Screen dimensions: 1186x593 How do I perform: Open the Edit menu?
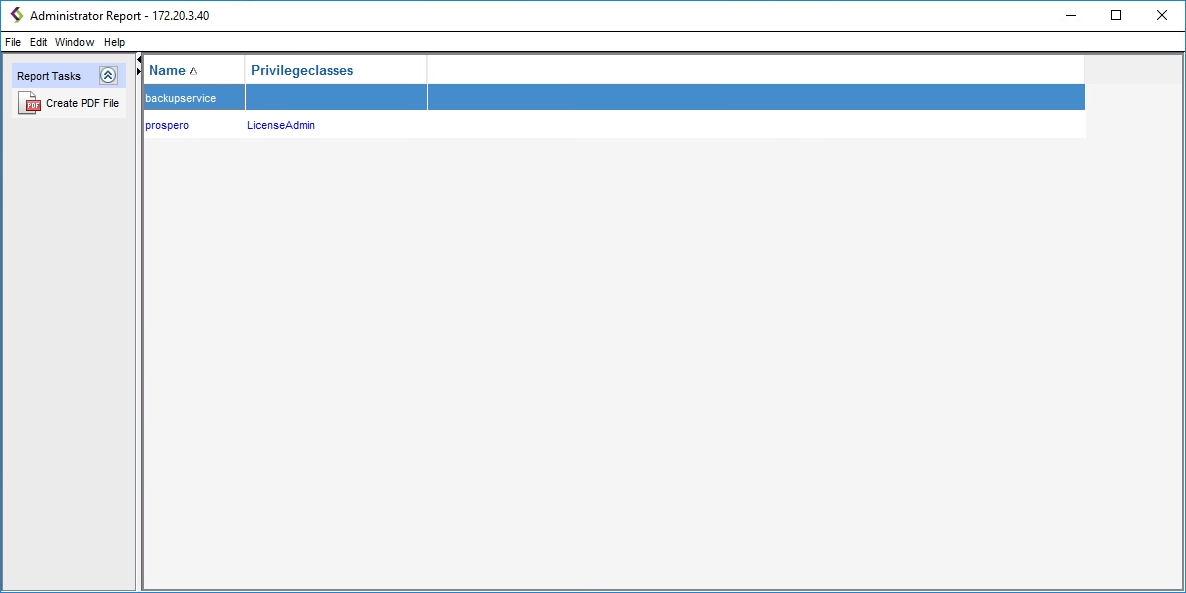[x=38, y=42]
